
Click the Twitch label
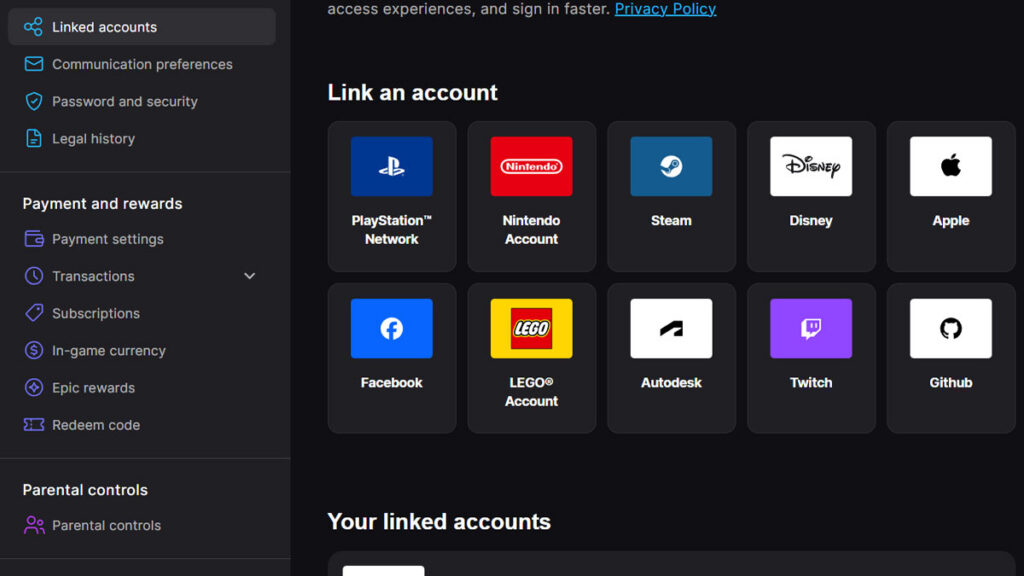[x=811, y=383]
